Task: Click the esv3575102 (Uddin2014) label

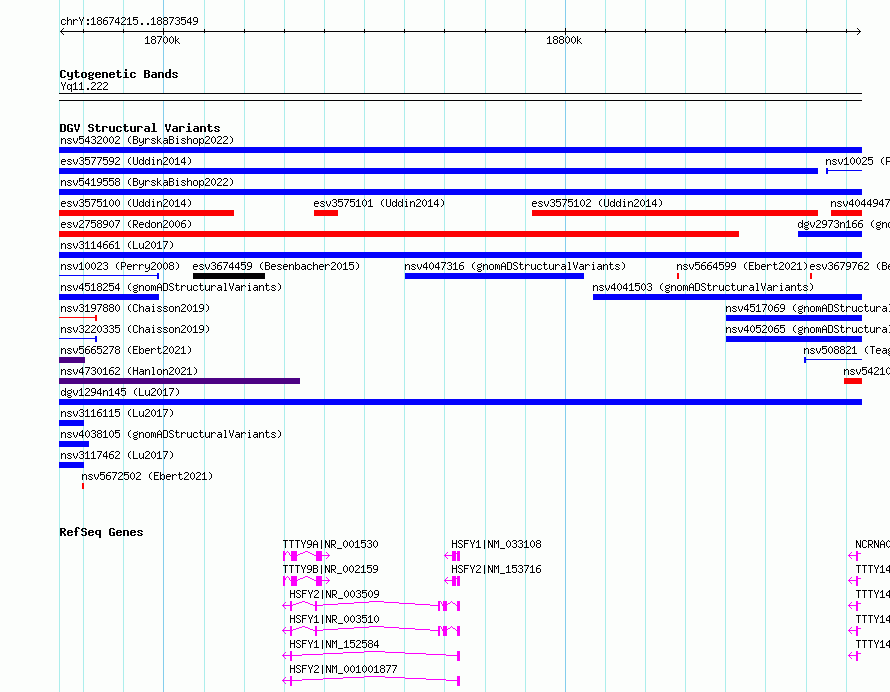Action: [597, 203]
